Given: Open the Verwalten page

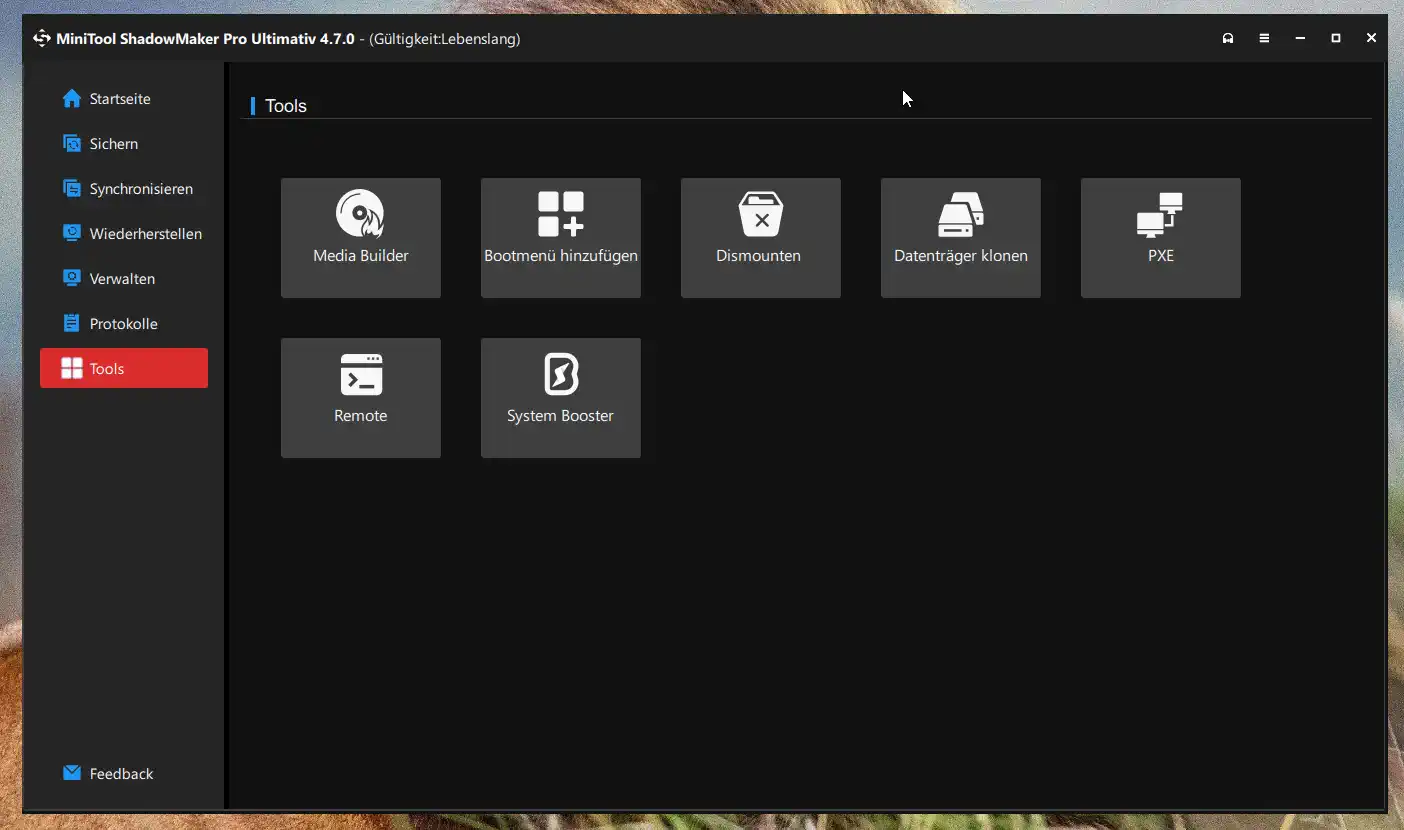Looking at the screenshot, I should pos(124,279).
